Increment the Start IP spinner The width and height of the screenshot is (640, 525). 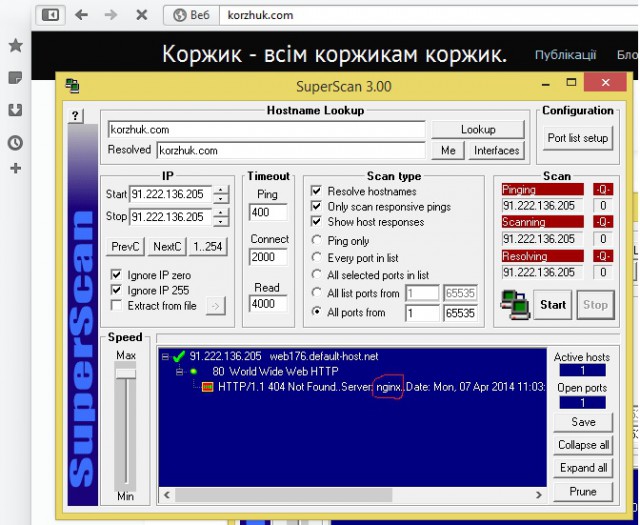(x=221, y=190)
